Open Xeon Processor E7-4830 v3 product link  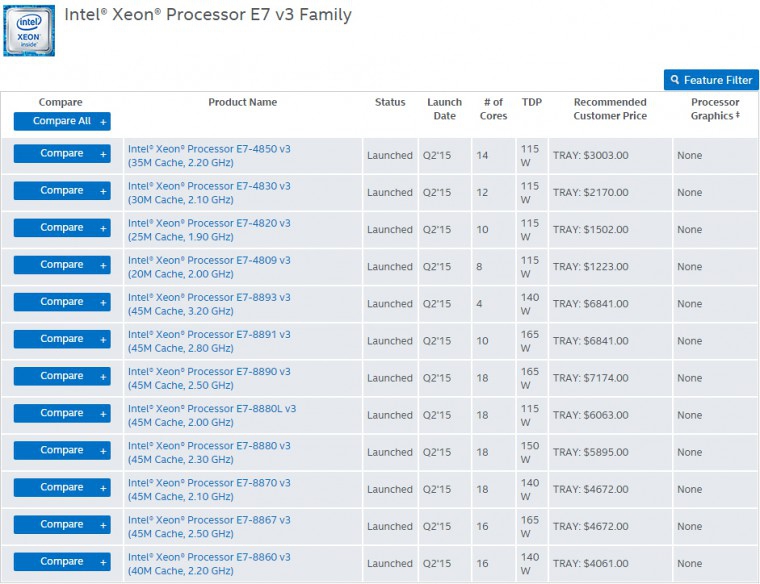(209, 193)
